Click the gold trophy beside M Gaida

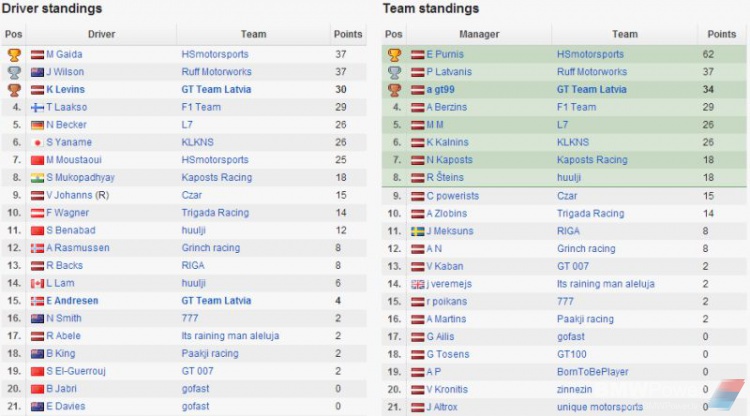[14, 55]
